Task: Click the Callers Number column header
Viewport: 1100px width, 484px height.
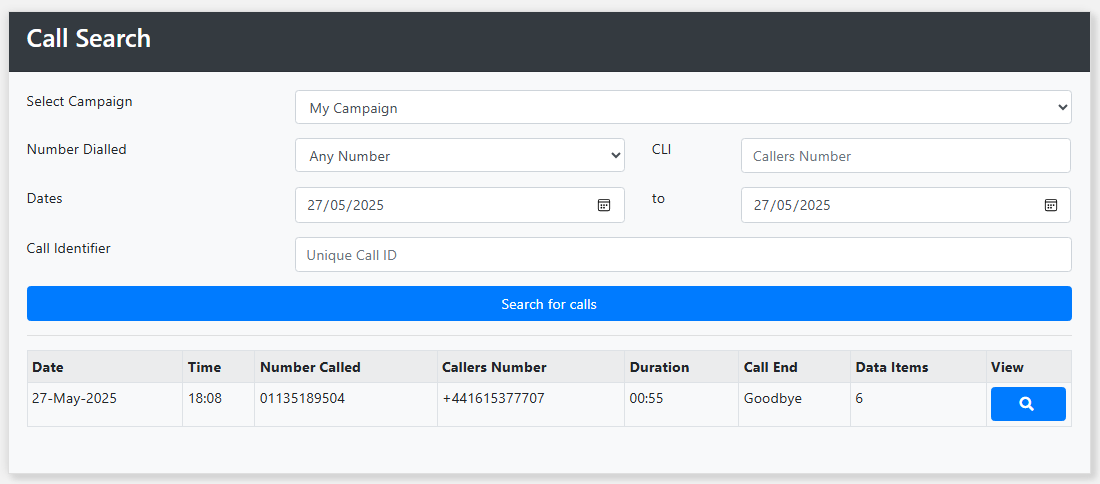Action: coord(495,367)
